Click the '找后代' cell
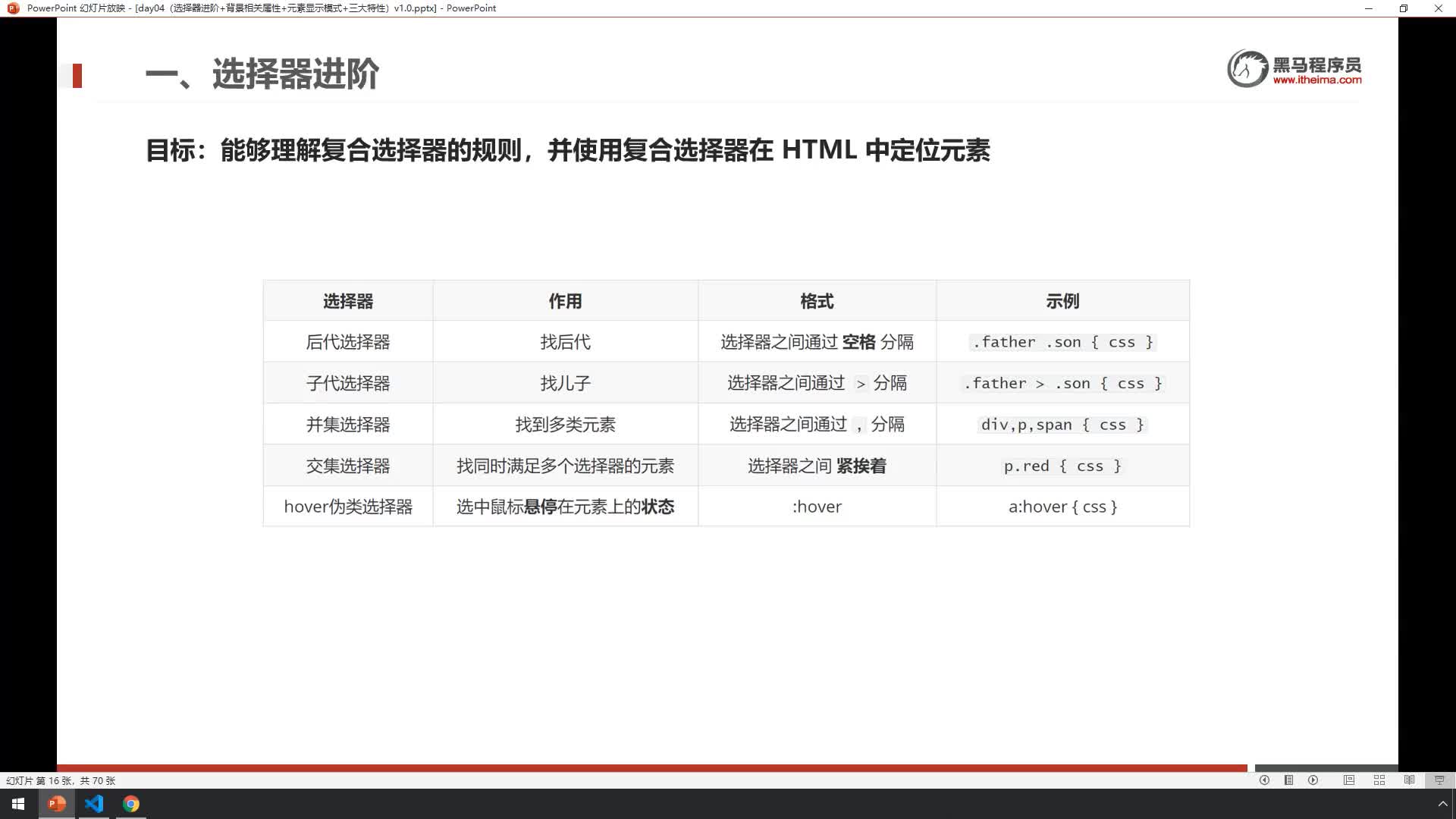Screen dimensions: 1456x819 tap(565, 342)
